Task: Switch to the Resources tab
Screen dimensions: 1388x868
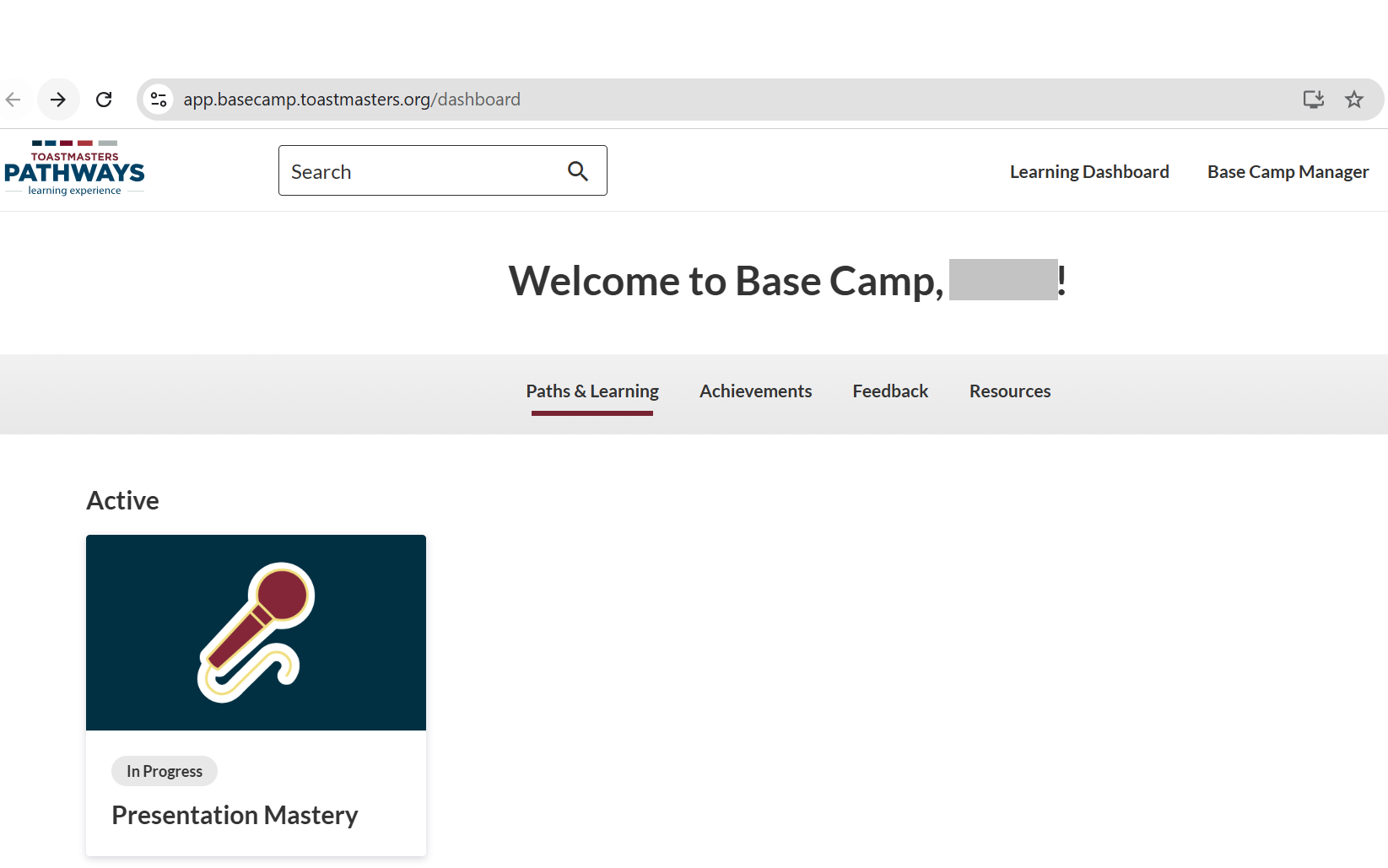Action: [x=1010, y=391]
